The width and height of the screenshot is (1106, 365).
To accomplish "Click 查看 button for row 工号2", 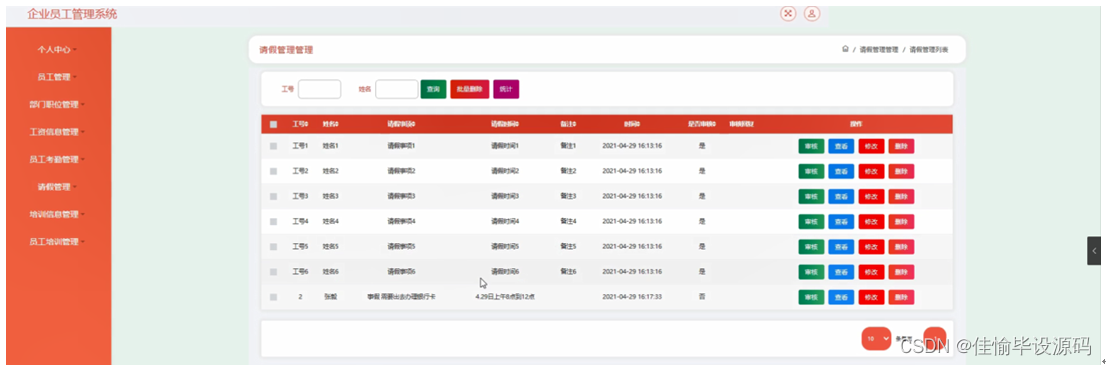I will pos(841,171).
